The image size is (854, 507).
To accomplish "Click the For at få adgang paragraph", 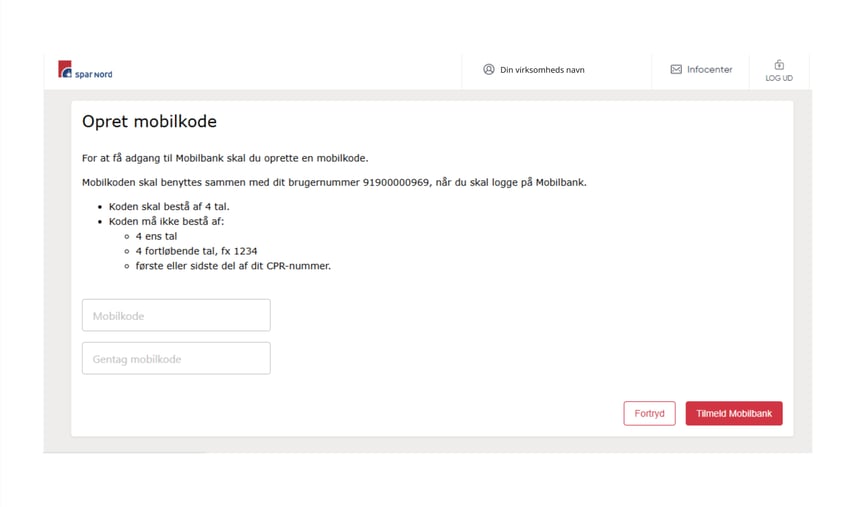I will tap(225, 158).
